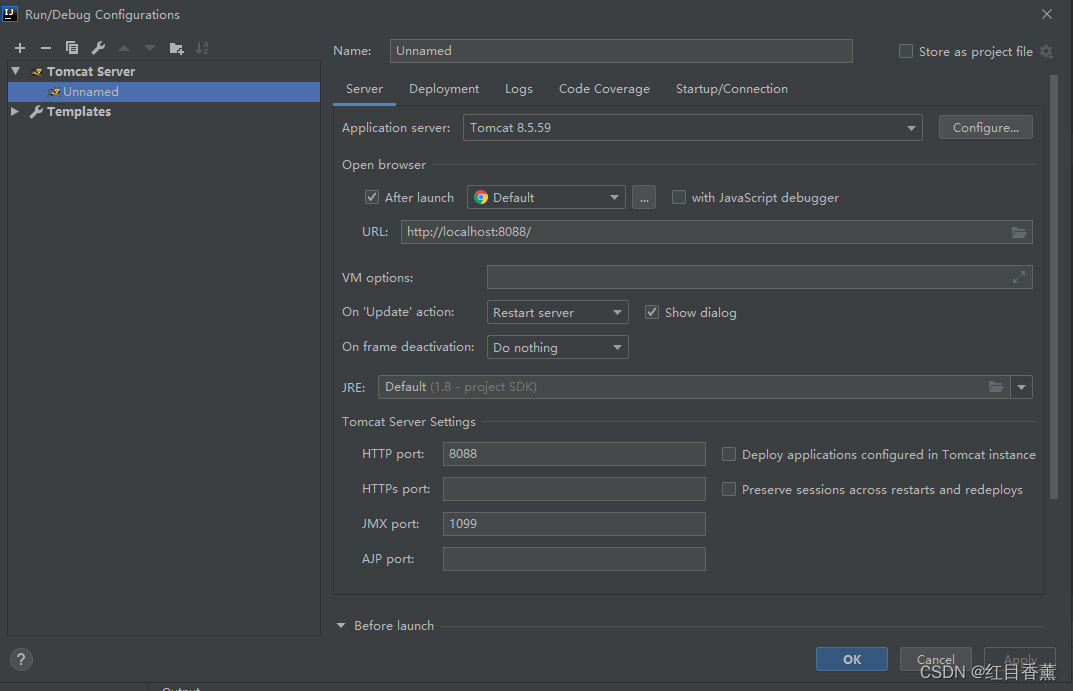Screen dimensions: 1073x691
Task: Click project file settings gear
Action: click(1046, 51)
